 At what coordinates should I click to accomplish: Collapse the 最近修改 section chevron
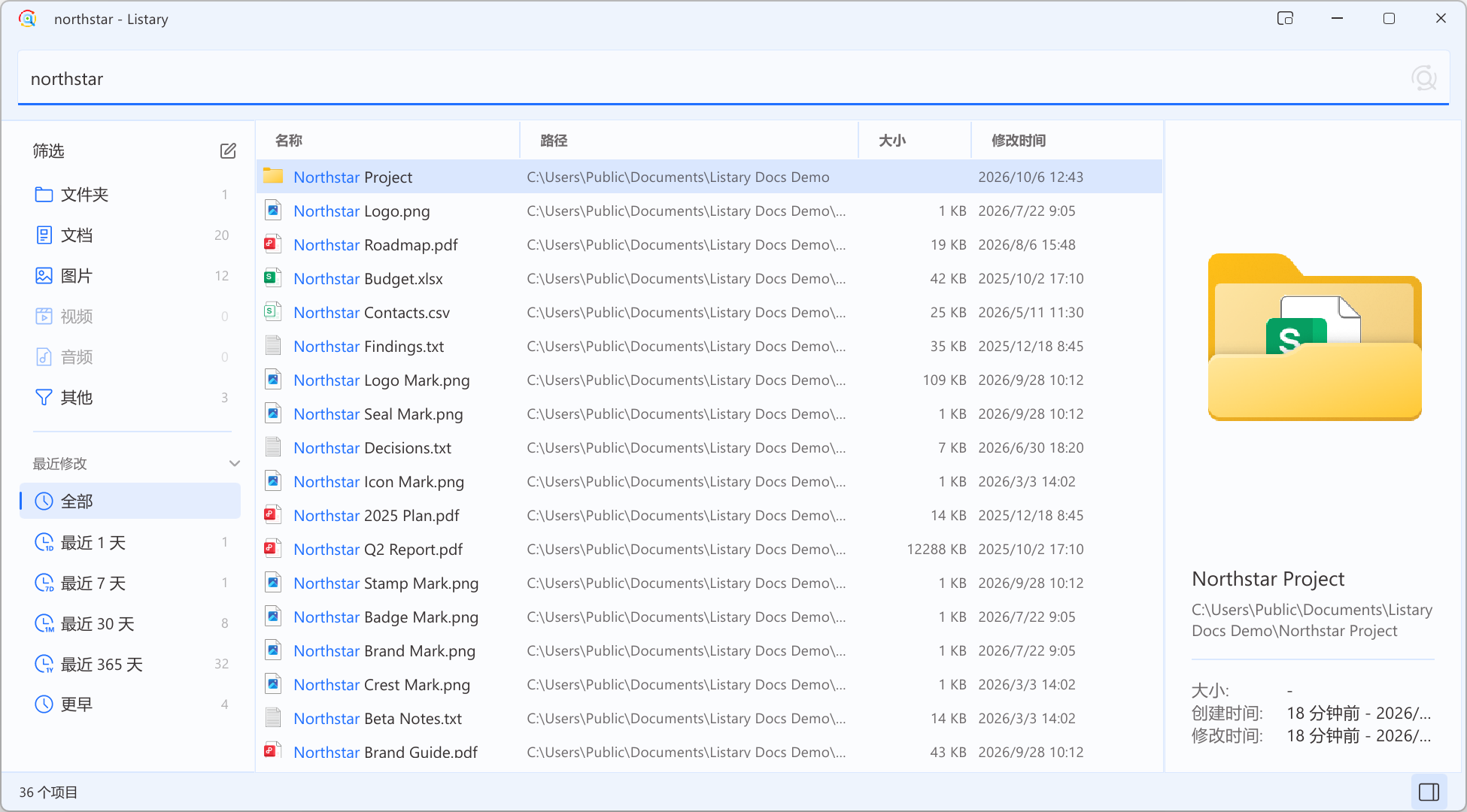click(x=234, y=463)
